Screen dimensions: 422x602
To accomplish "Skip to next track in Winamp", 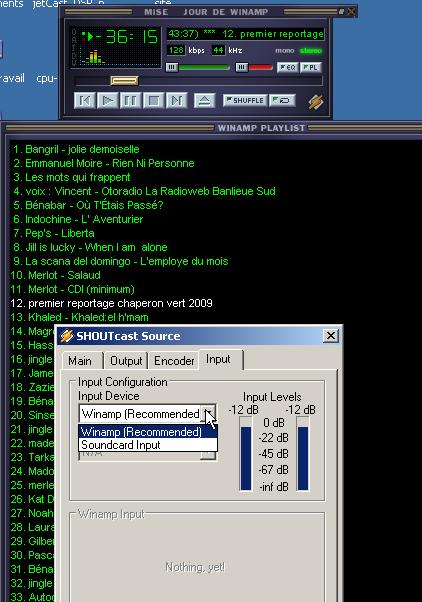I will click(177, 101).
